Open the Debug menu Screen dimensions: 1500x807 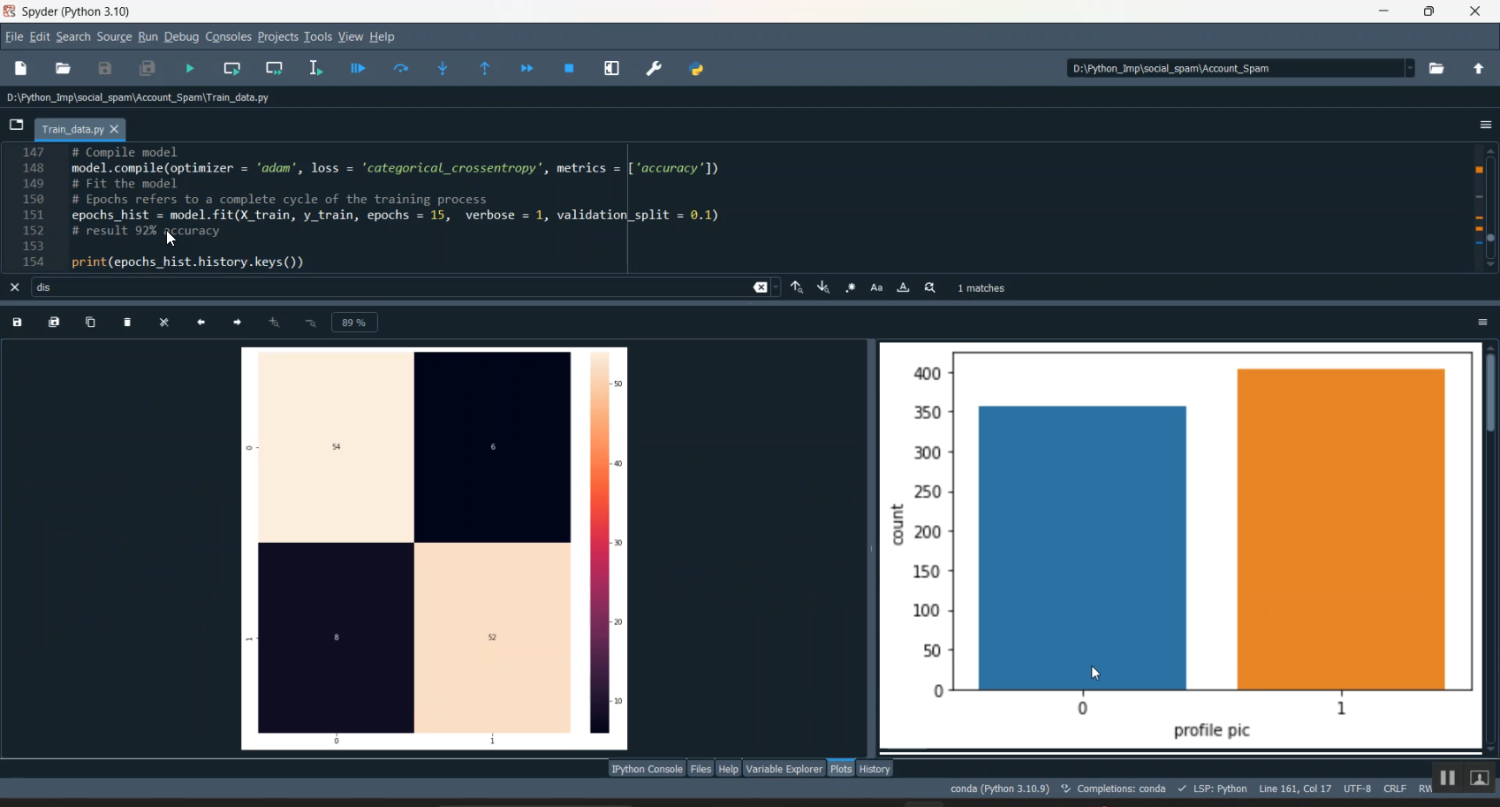(181, 37)
